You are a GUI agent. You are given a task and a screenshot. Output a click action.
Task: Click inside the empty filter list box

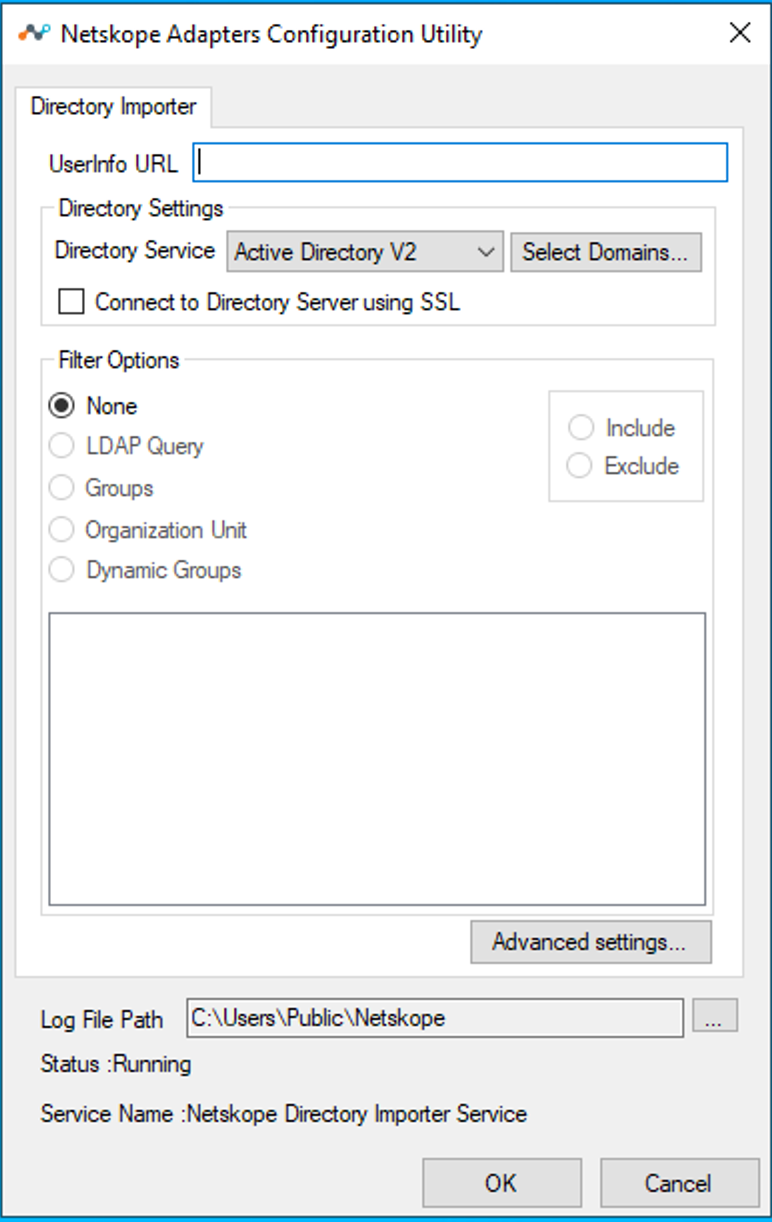click(377, 759)
